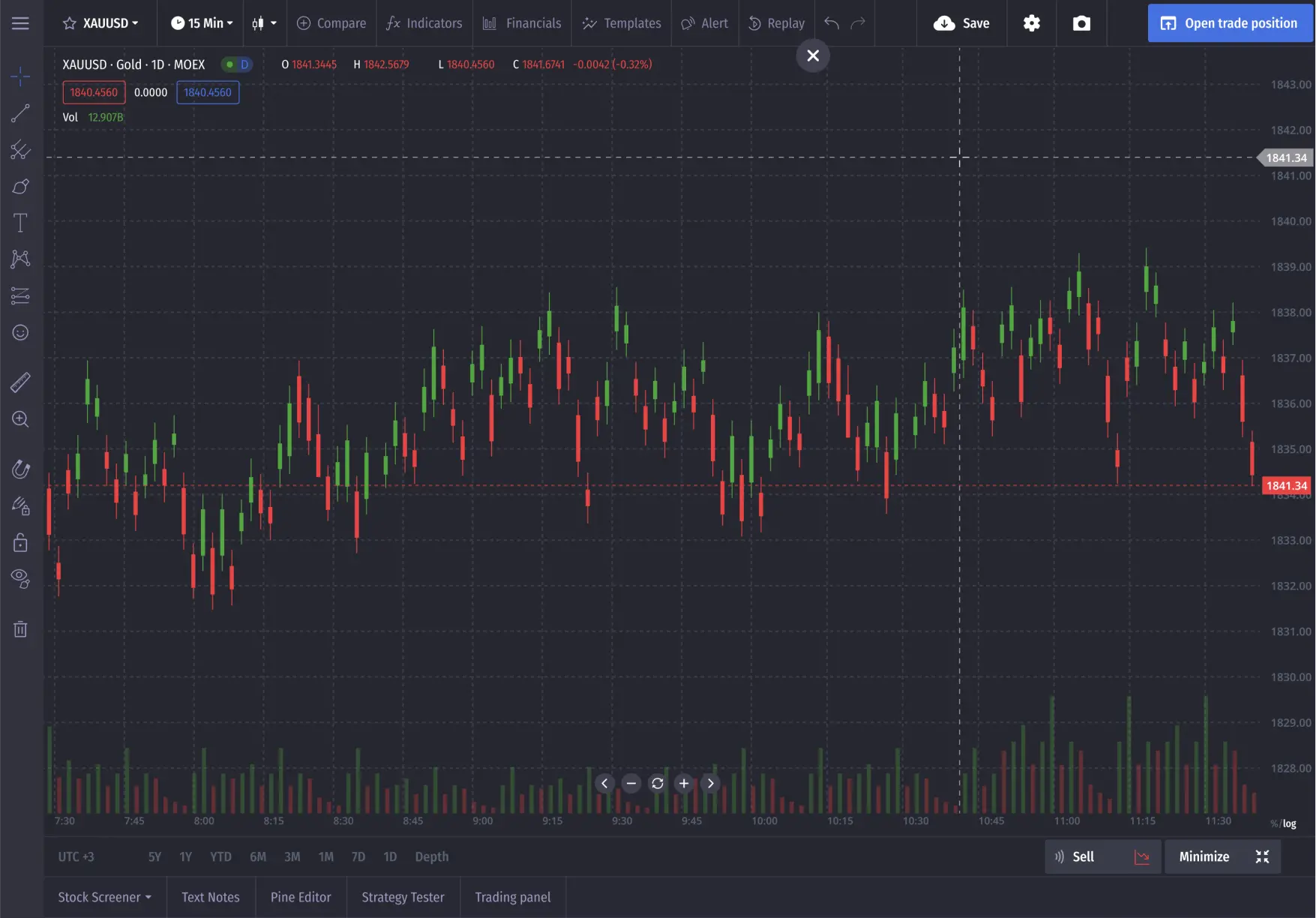Screen dimensions: 1316x918
Task: Undo the last chart action
Action: 832,23
